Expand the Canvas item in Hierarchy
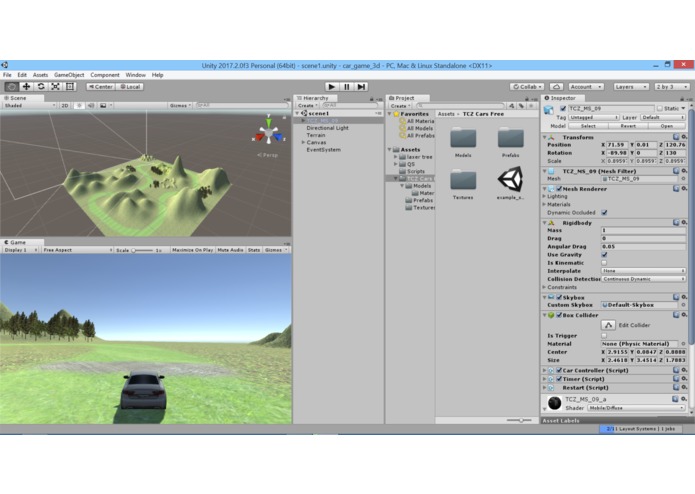The height and width of the screenshot is (494, 695). point(303,142)
